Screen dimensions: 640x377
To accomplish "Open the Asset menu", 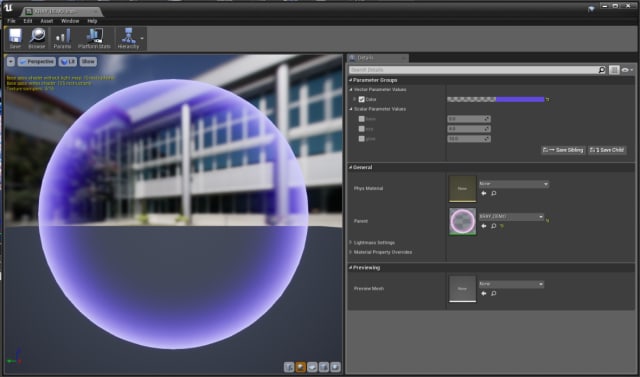I will (x=47, y=21).
